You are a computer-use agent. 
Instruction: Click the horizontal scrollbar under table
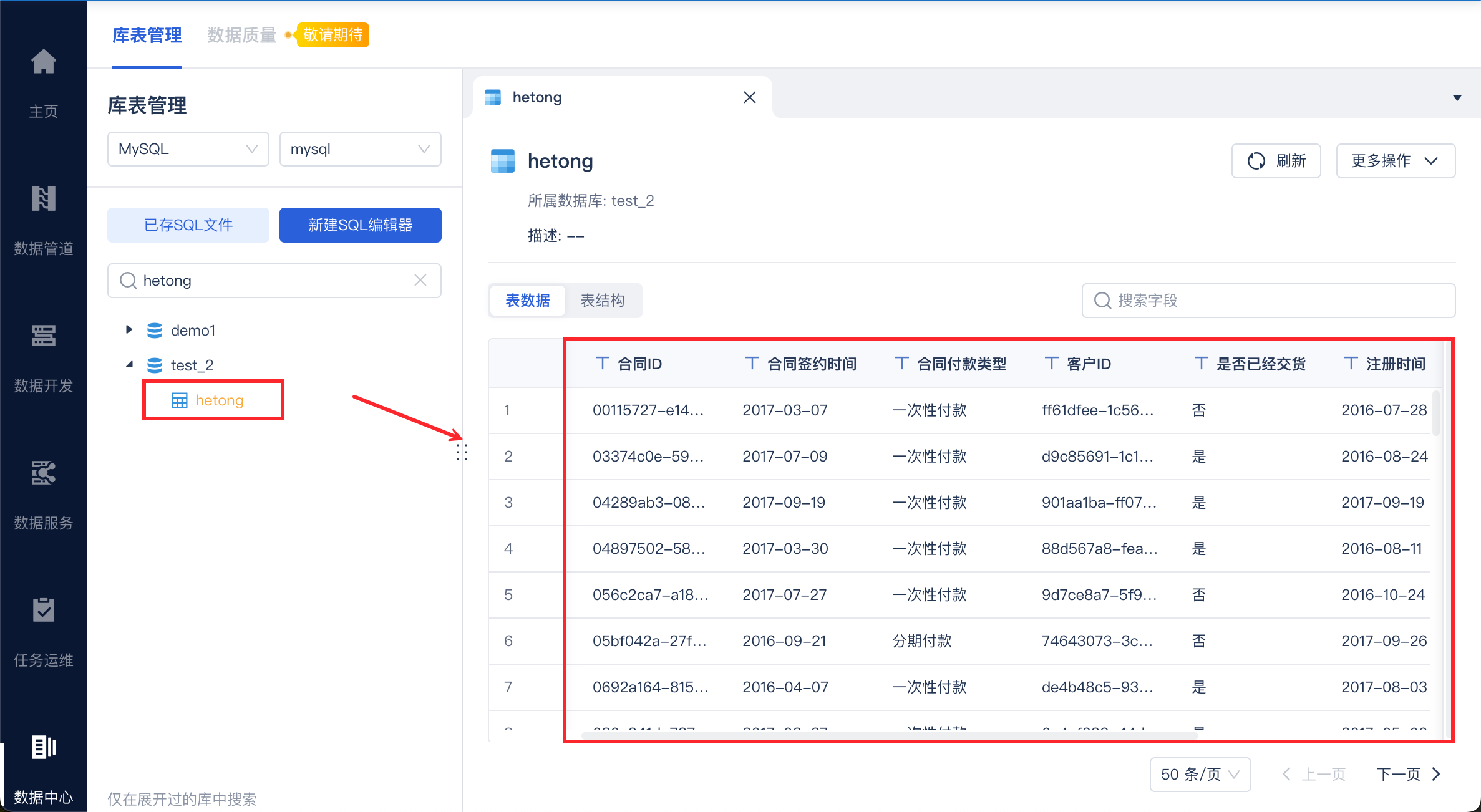[x=889, y=736]
